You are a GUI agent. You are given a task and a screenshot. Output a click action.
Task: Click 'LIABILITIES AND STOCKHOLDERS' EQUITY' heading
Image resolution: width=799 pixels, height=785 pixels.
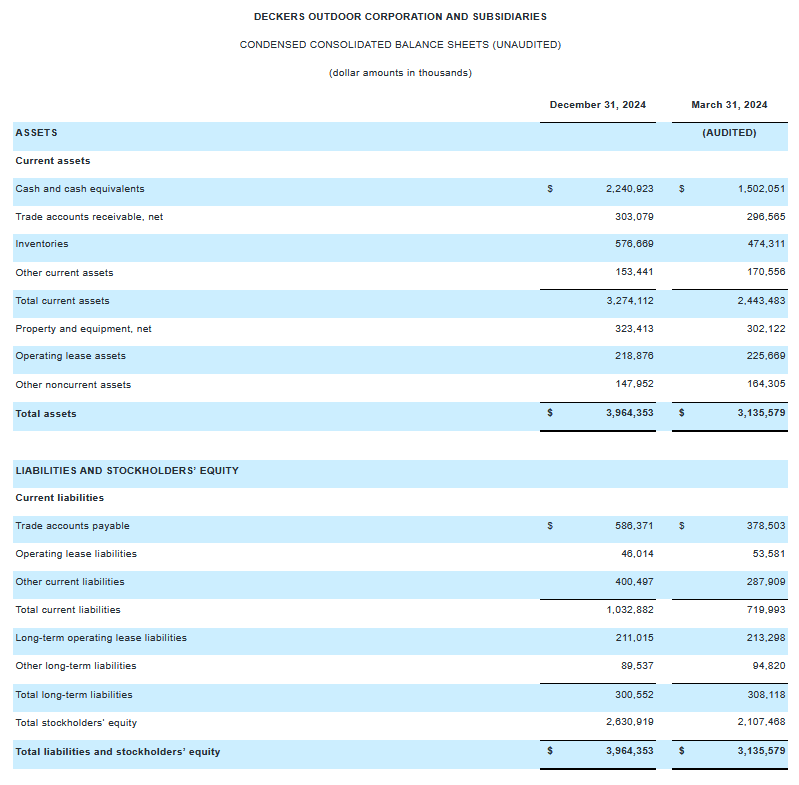coord(127,471)
